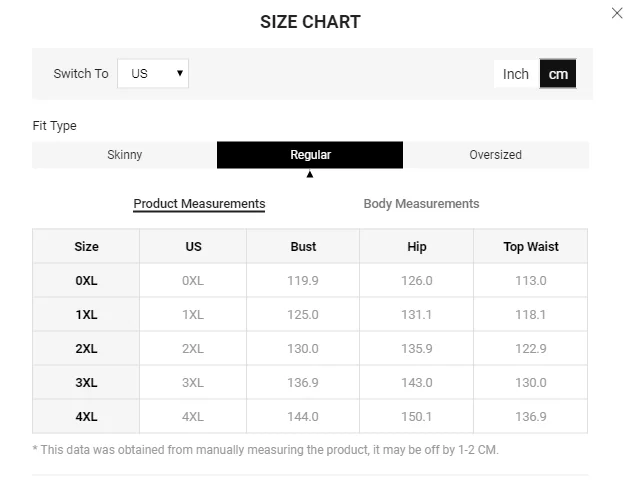Select cm measurement unit
The width and height of the screenshot is (628, 484).
[558, 74]
